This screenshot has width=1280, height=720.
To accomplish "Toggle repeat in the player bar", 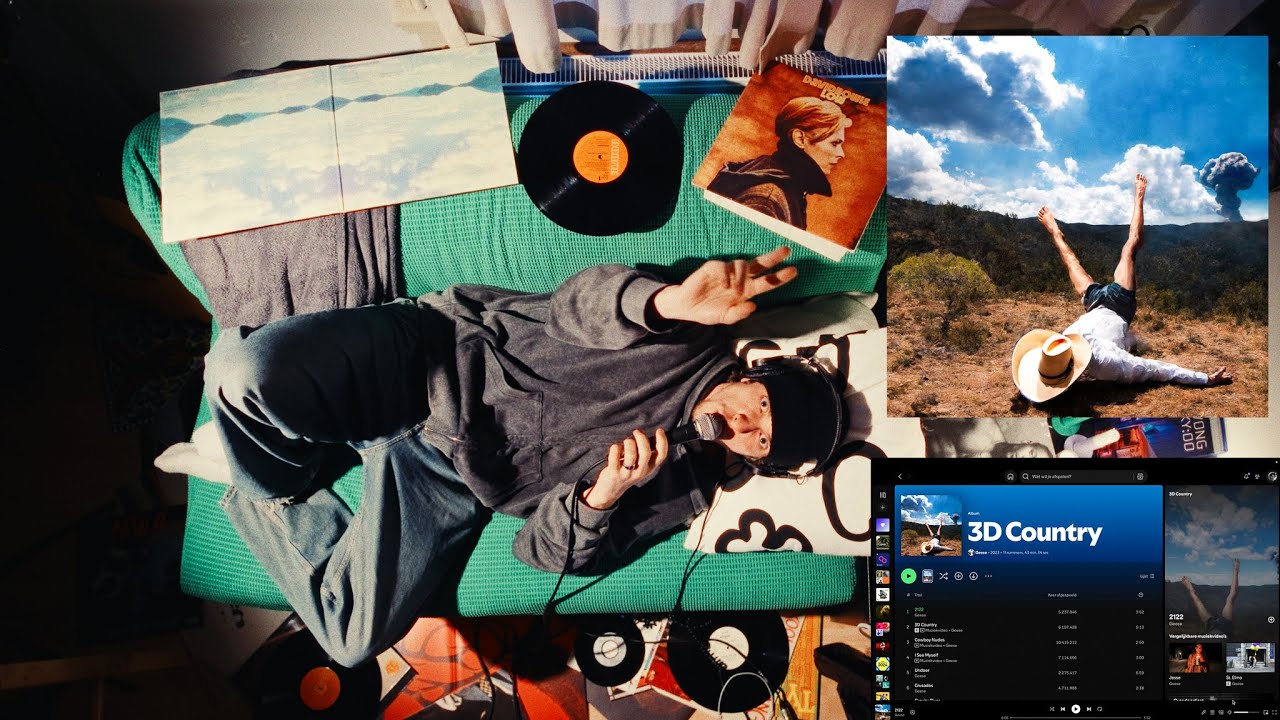I will [x=1100, y=709].
